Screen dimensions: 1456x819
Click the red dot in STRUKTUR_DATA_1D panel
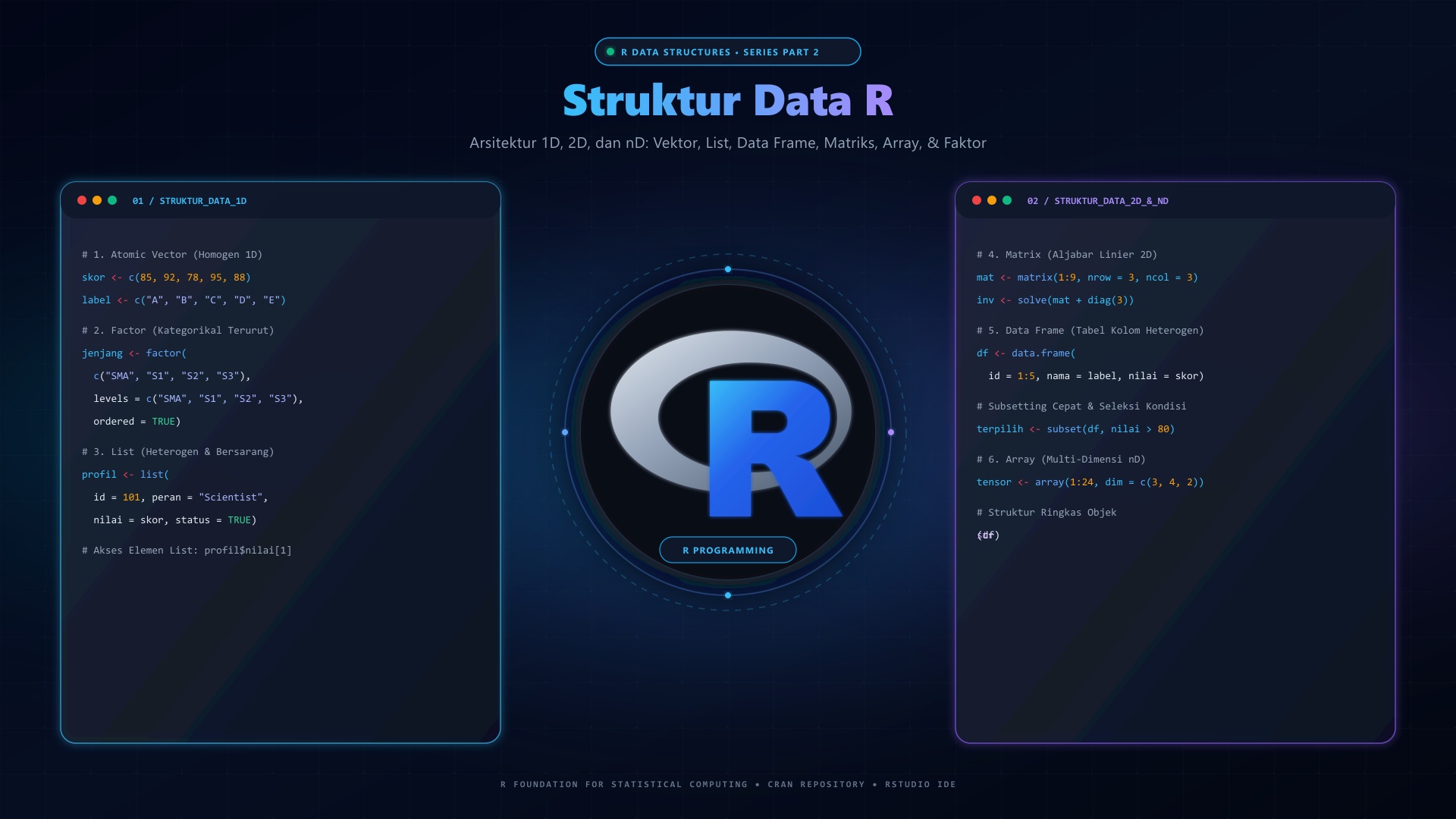82,200
